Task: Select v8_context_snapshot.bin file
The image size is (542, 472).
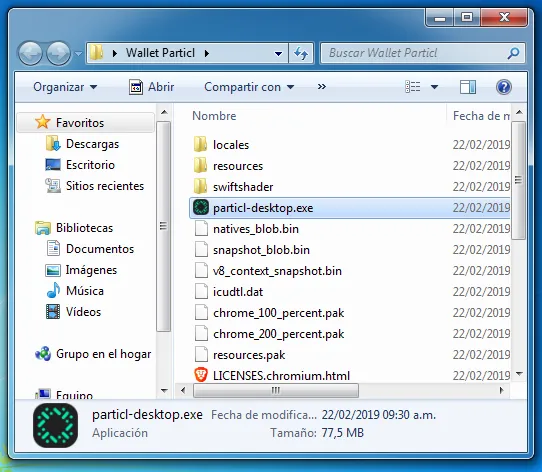Action: (x=277, y=271)
